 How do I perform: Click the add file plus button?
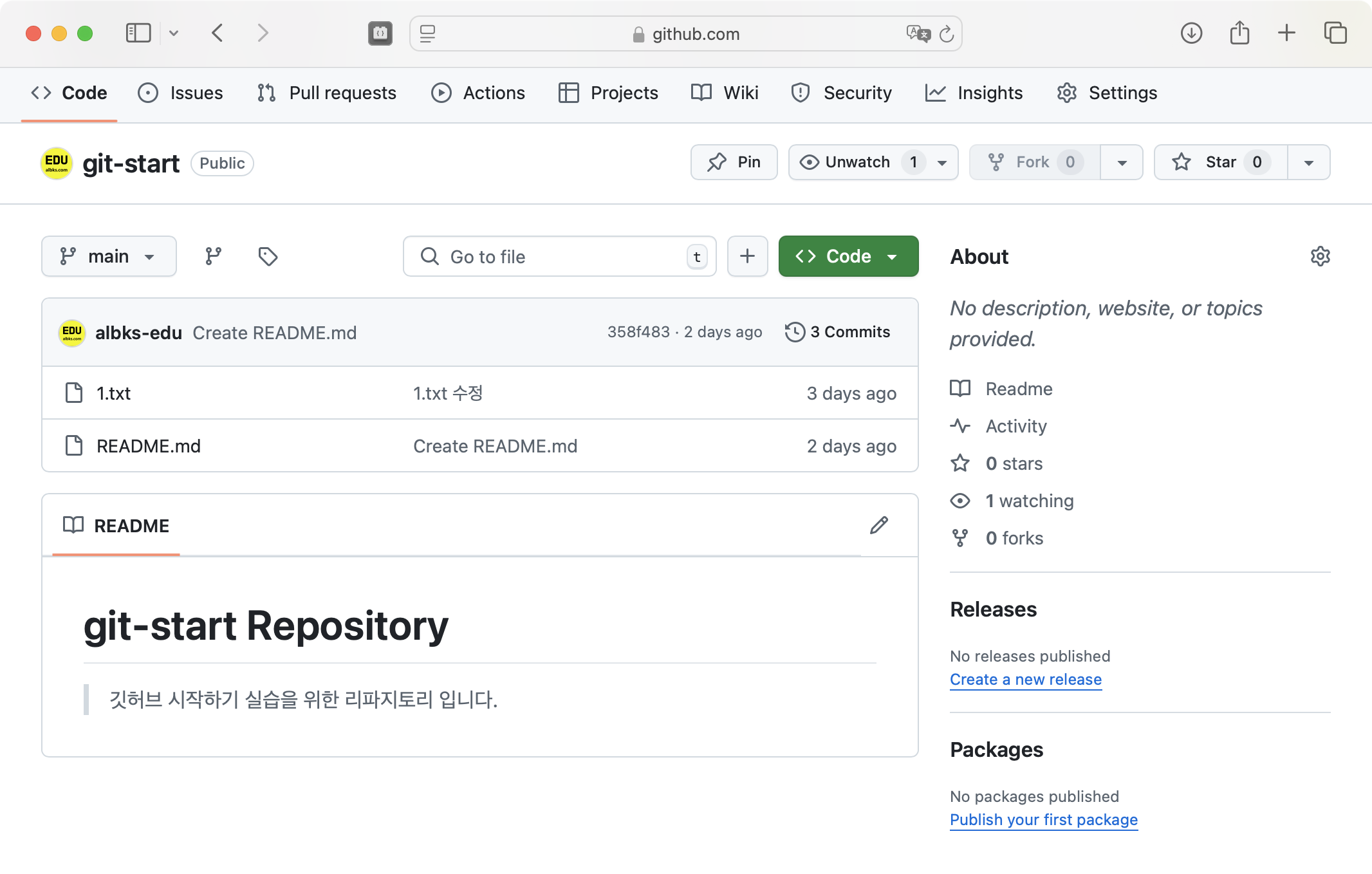click(747, 256)
